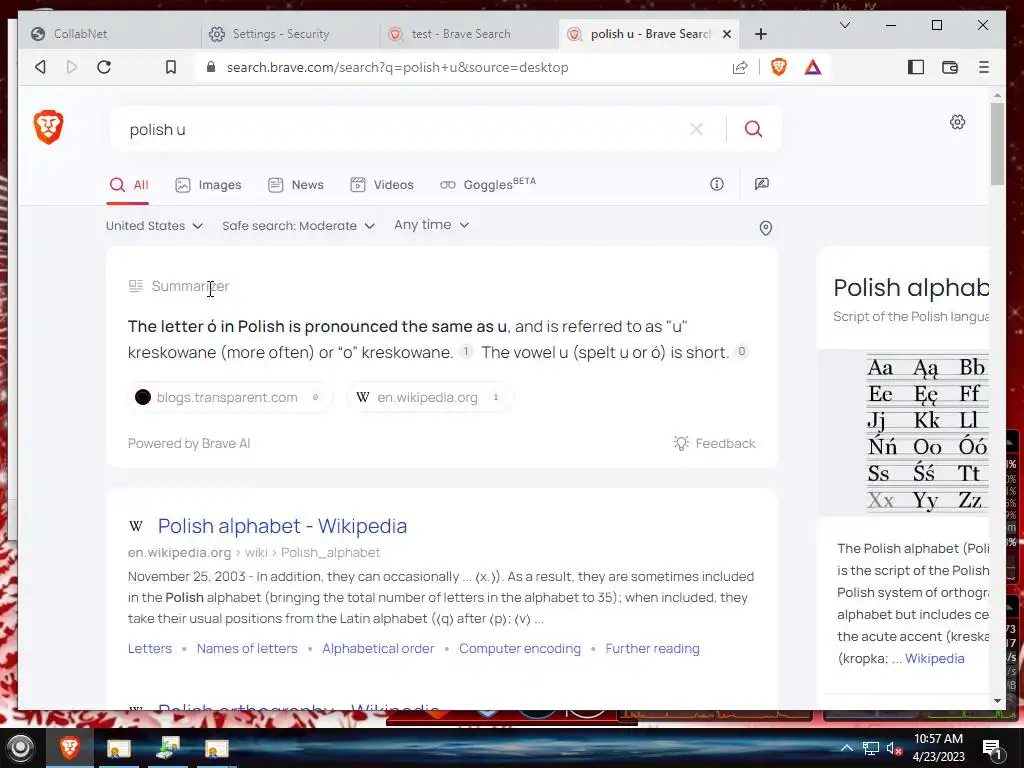The image size is (1024, 768).
Task: Open the feedback chat icon beside info
Action: coord(761,184)
